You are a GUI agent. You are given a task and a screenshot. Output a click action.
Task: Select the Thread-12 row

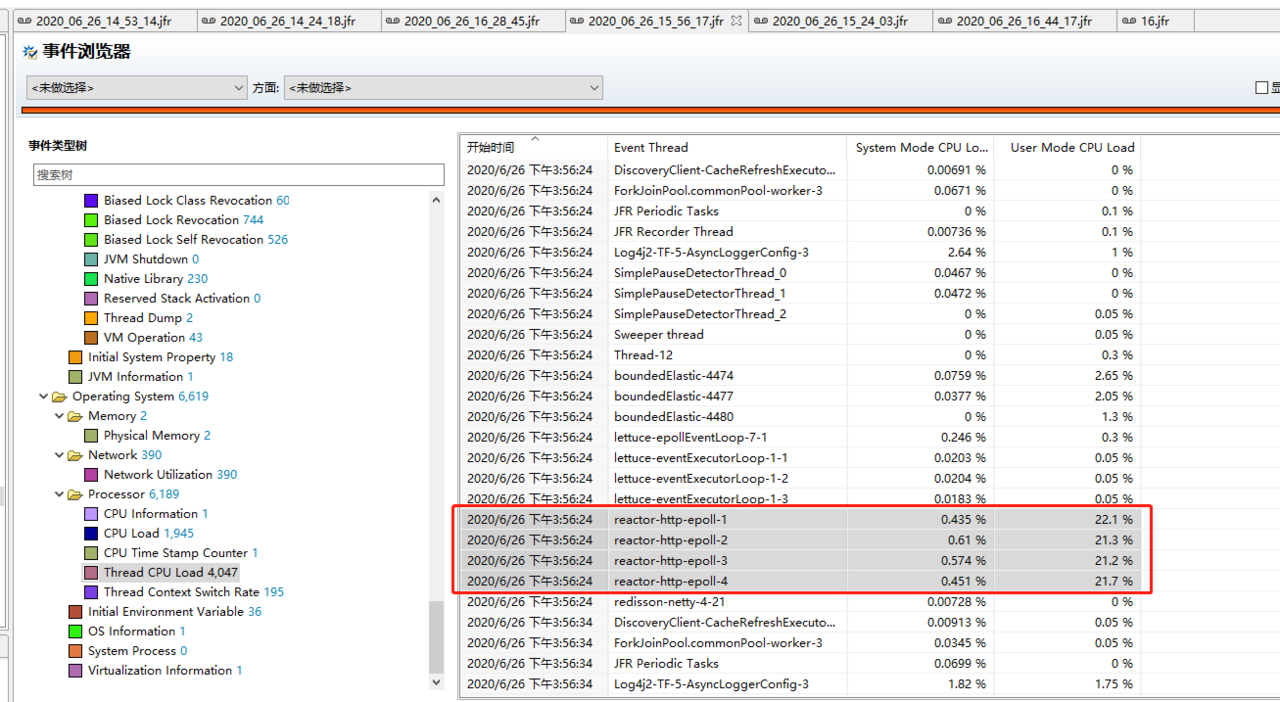tap(800, 355)
